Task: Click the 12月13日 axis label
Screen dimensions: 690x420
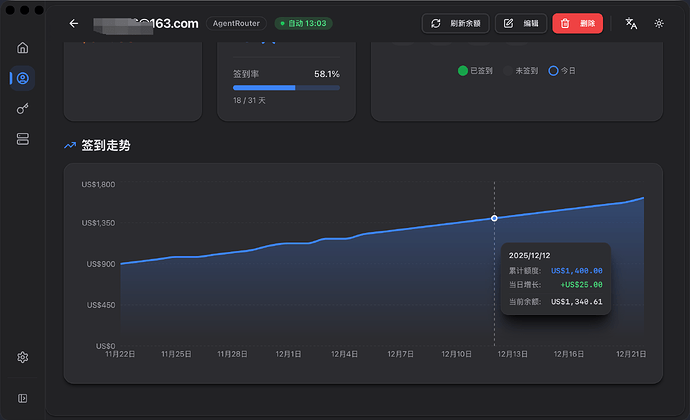Action: [x=513, y=354]
